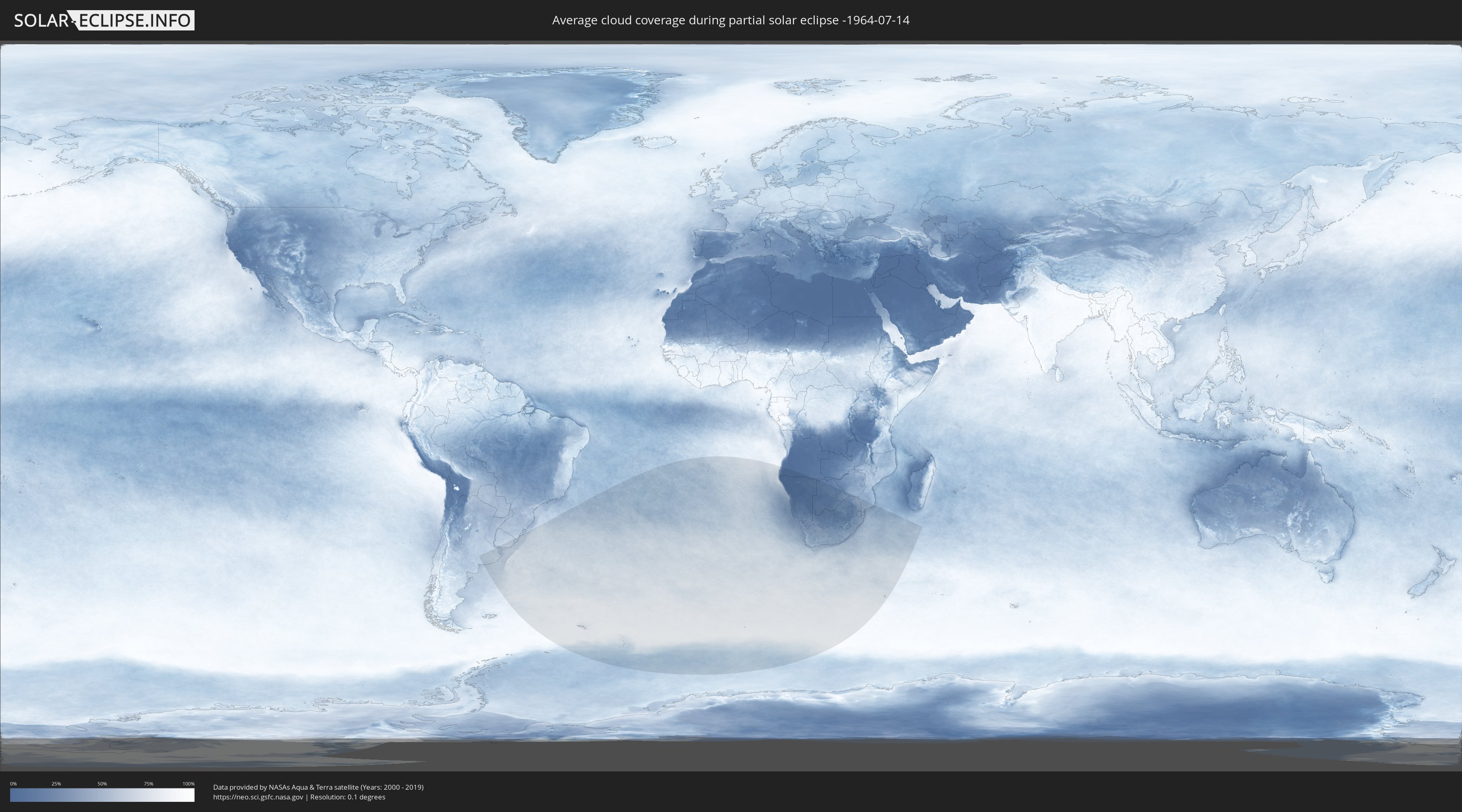The height and width of the screenshot is (812, 1462).
Task: Click the '0%' legend label
Action: tap(14, 784)
